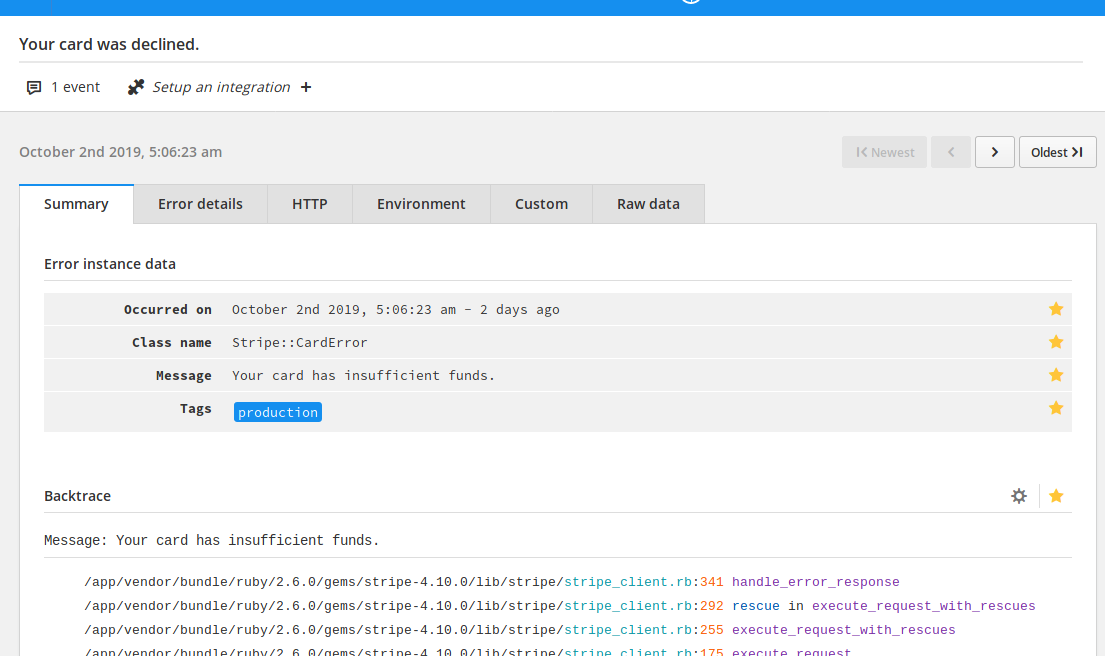The height and width of the screenshot is (656, 1105).
Task: Star the Backtrace section
Action: (1056, 496)
